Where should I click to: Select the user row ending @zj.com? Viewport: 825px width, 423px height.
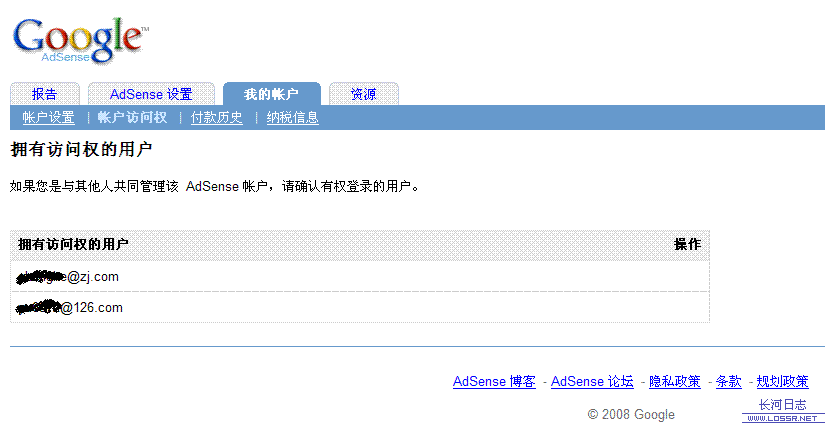pyautogui.click(x=360, y=276)
